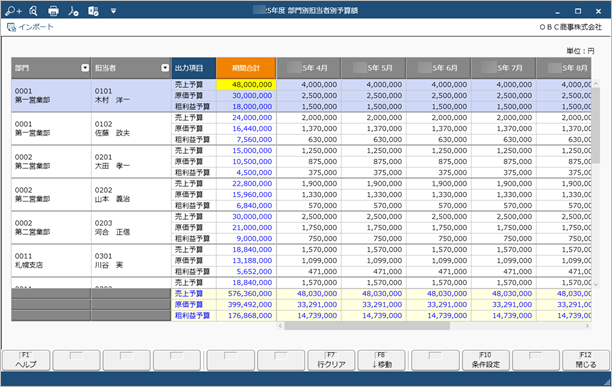Click the 24,000,000 total for 佐藤 政夫
This screenshot has width=612, height=387.
click(246, 117)
